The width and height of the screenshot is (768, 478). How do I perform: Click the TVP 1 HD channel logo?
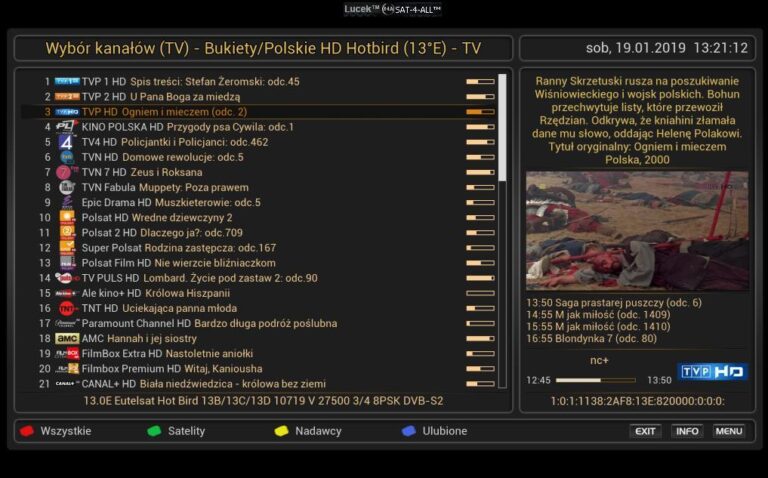pyautogui.click(x=67, y=81)
